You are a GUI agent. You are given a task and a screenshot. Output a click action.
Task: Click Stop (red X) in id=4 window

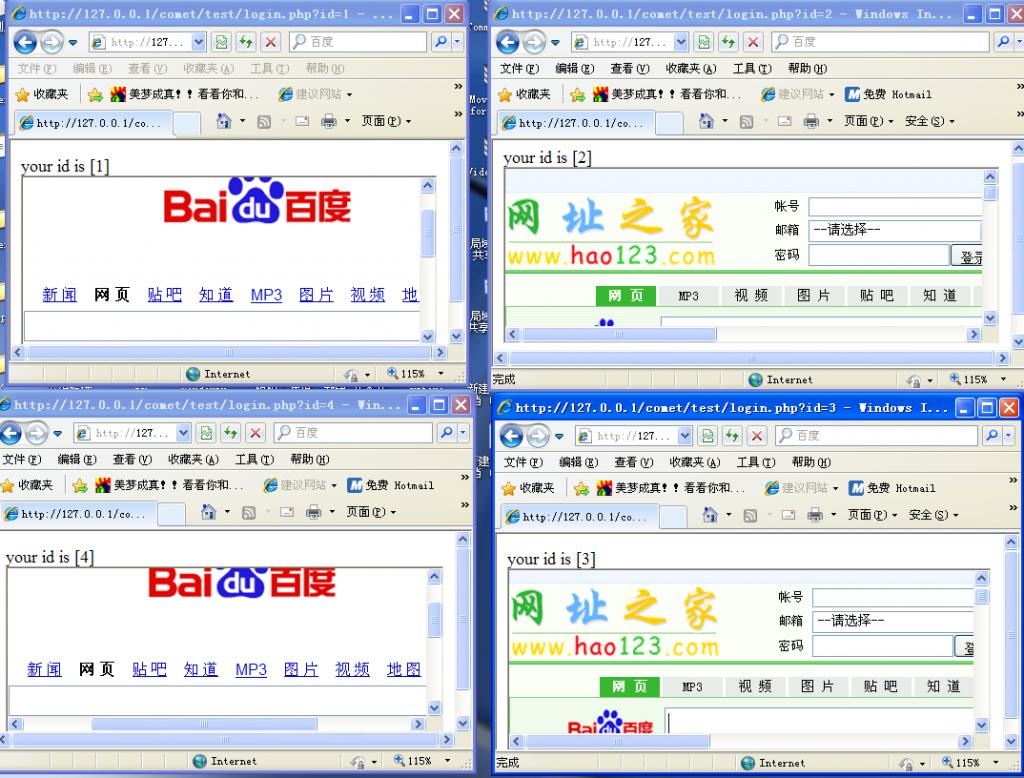point(255,433)
